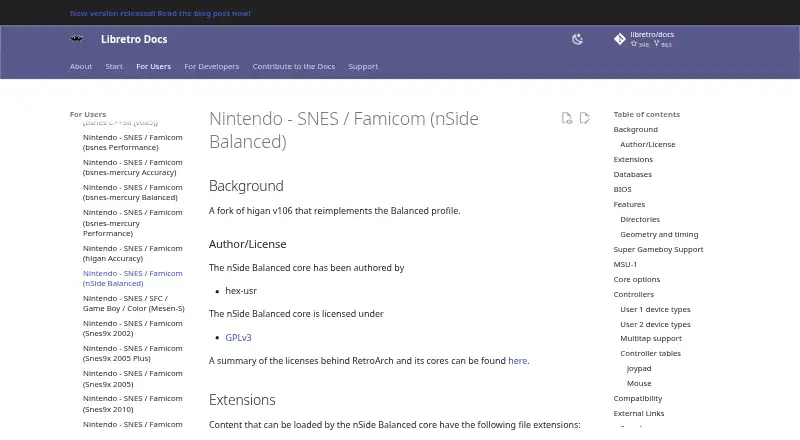Open the About tab
Viewport: 800px width, 440px height.
pyautogui.click(x=81, y=66)
